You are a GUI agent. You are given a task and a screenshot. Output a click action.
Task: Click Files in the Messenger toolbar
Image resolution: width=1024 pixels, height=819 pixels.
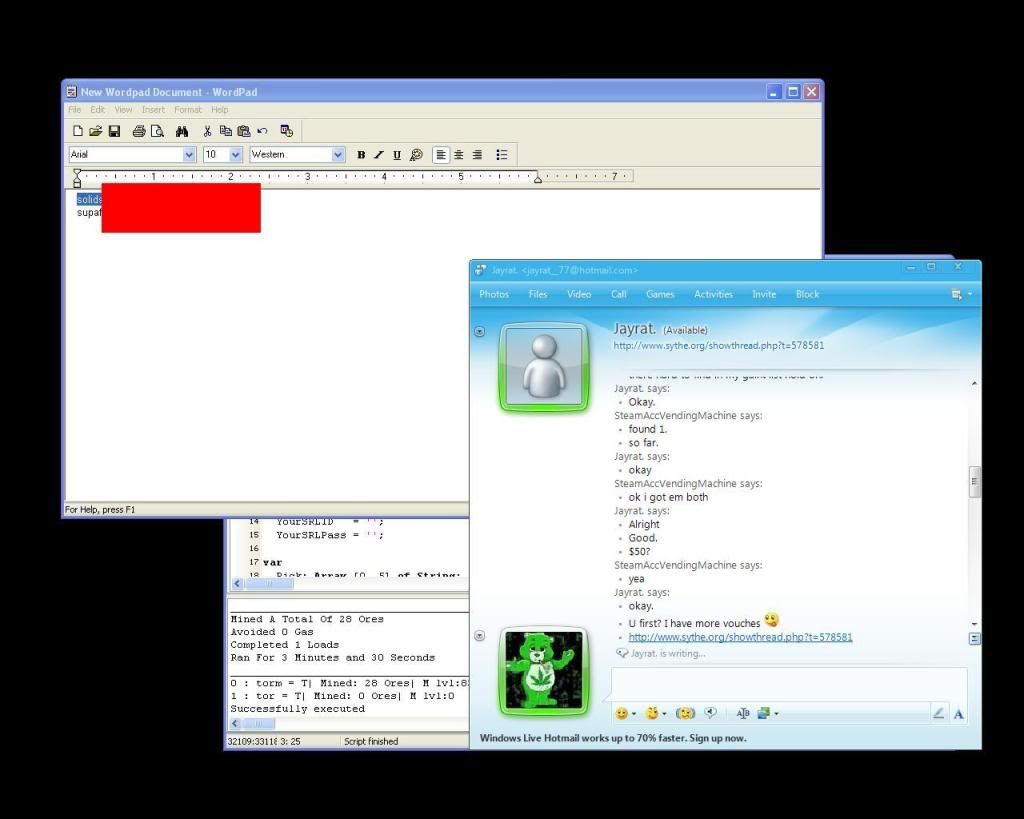tap(537, 295)
